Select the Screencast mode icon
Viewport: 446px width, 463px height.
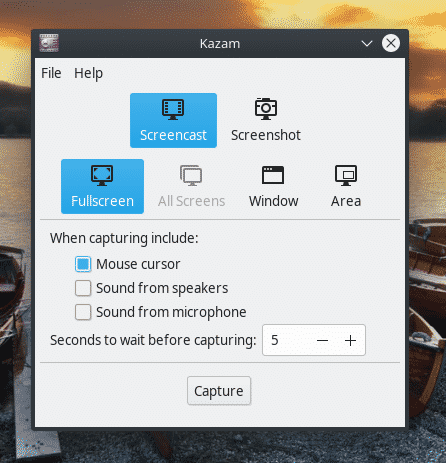pyautogui.click(x=173, y=109)
